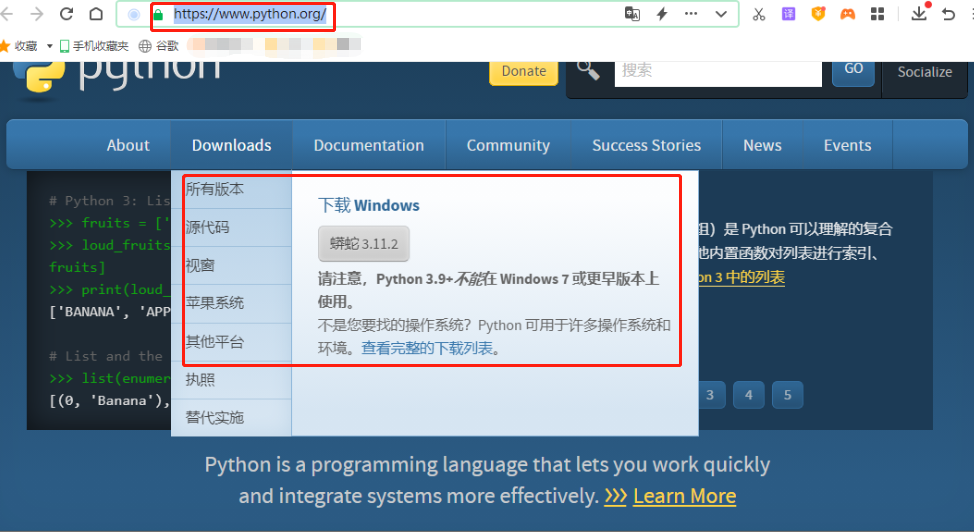
Task: Click the Learn More link
Action: (x=685, y=496)
